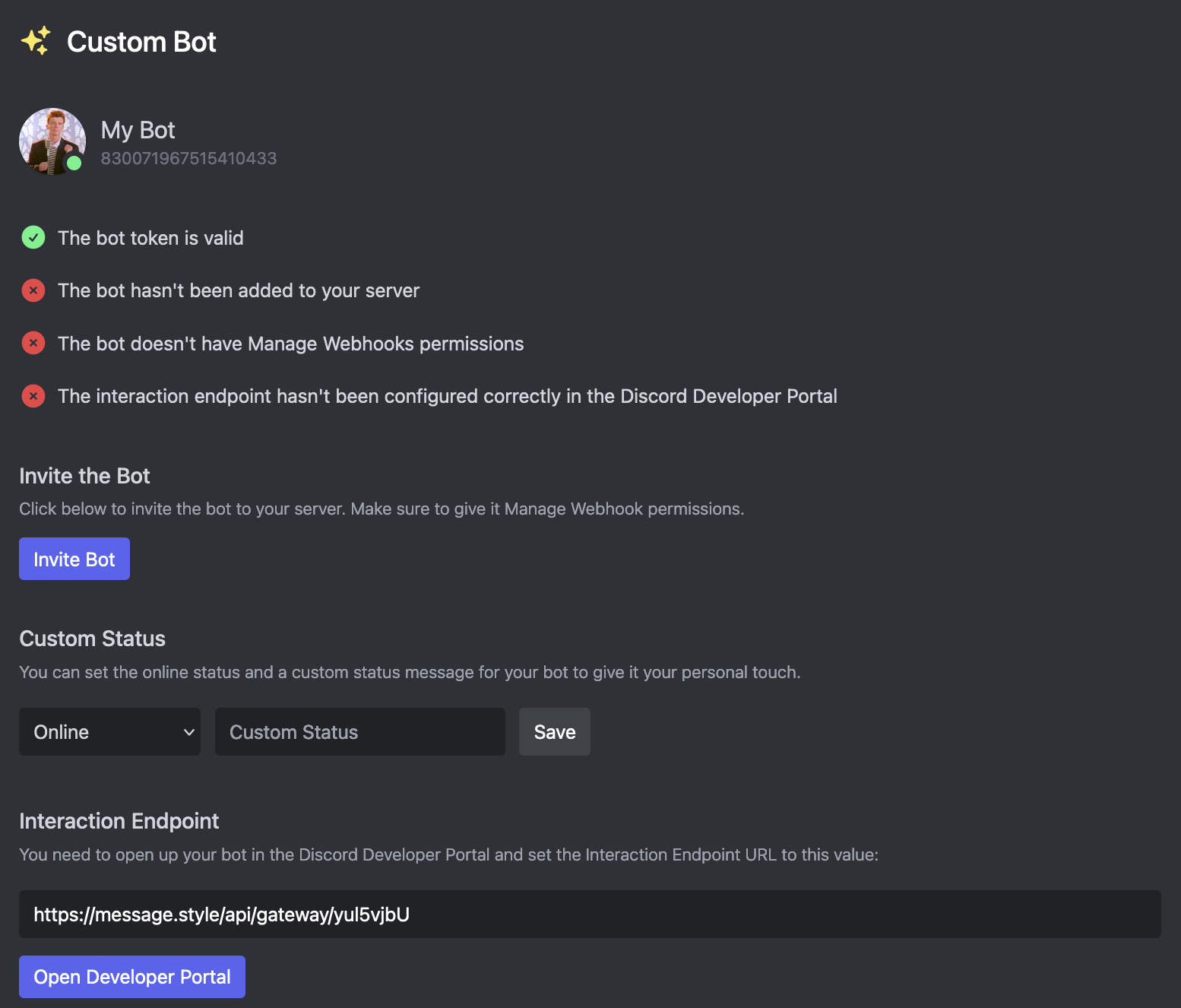Image resolution: width=1181 pixels, height=1008 pixels.
Task: Click the sparkles logo icon in header
Action: click(35, 41)
